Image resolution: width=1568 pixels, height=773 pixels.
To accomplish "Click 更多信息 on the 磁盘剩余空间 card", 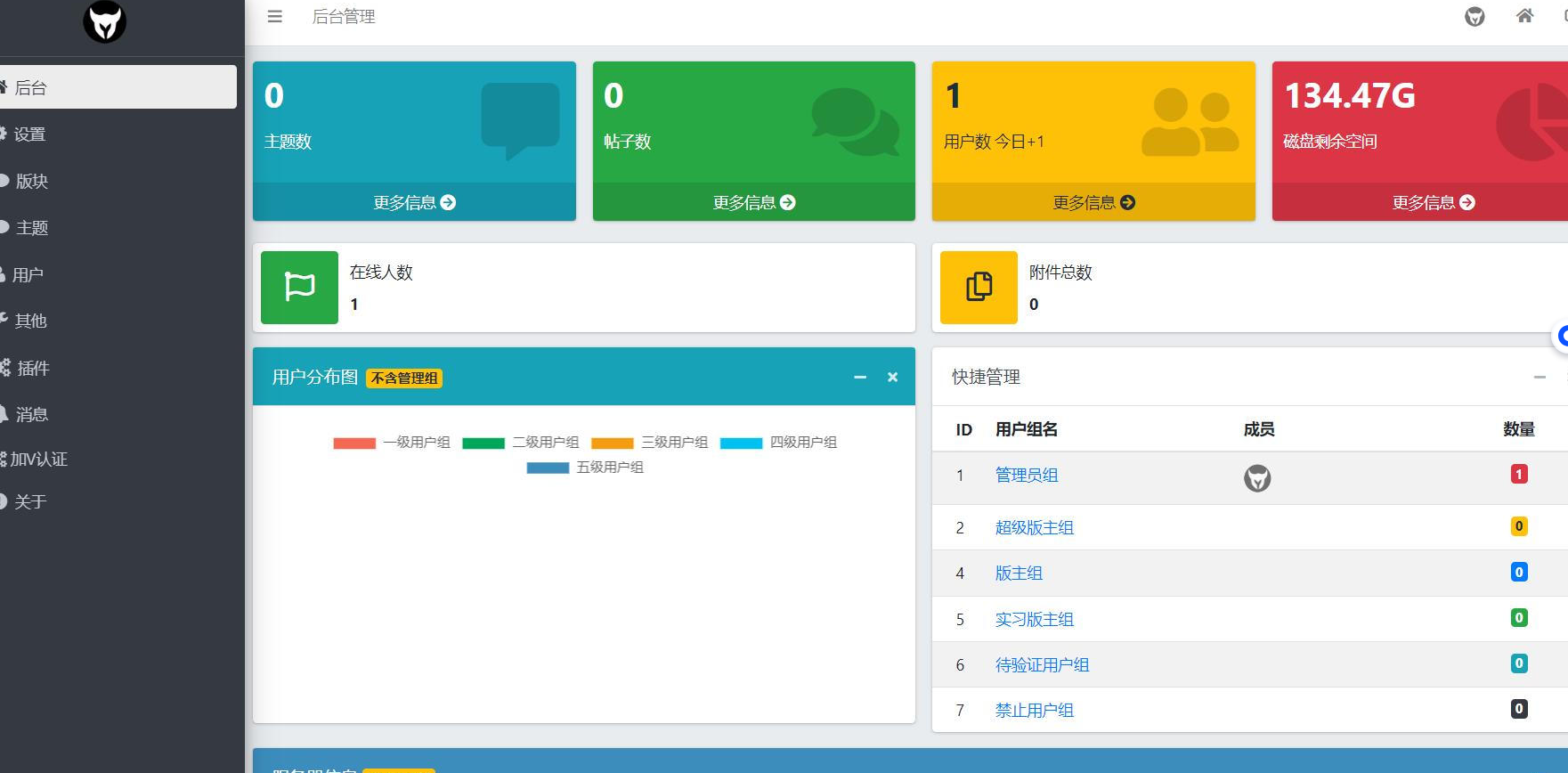I will 1434,202.
